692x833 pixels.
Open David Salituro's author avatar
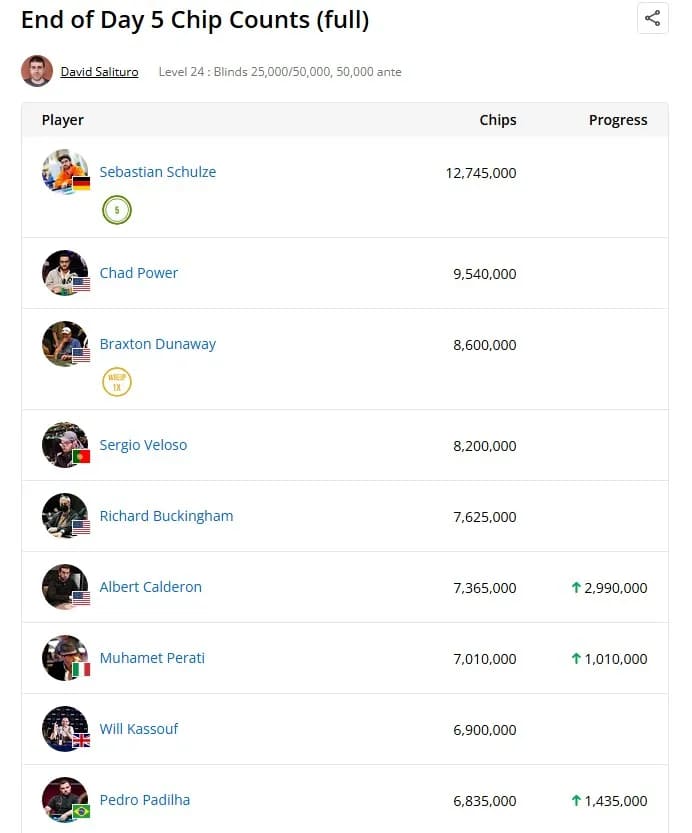click(x=37, y=71)
